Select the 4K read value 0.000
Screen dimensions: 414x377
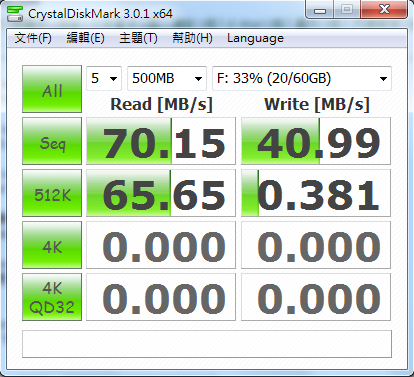(x=161, y=245)
